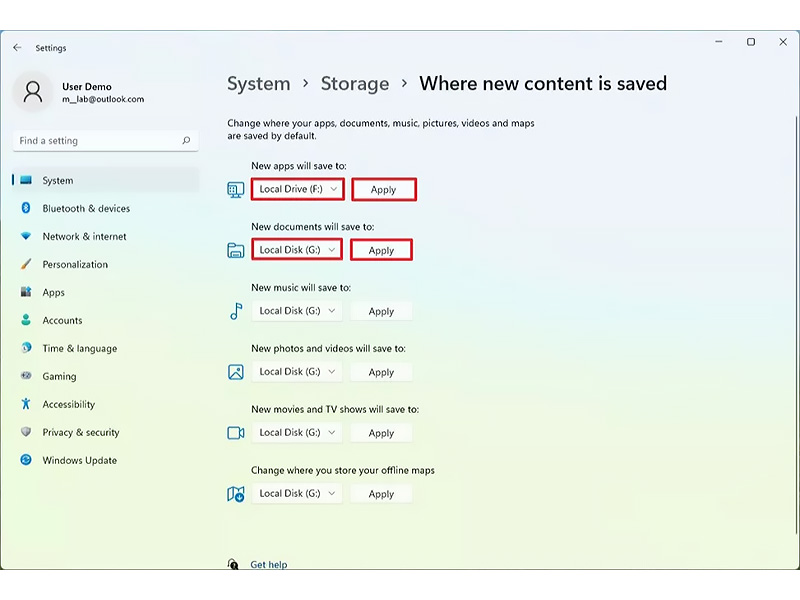
Task: Open Windows Update settings
Action: 106,460
